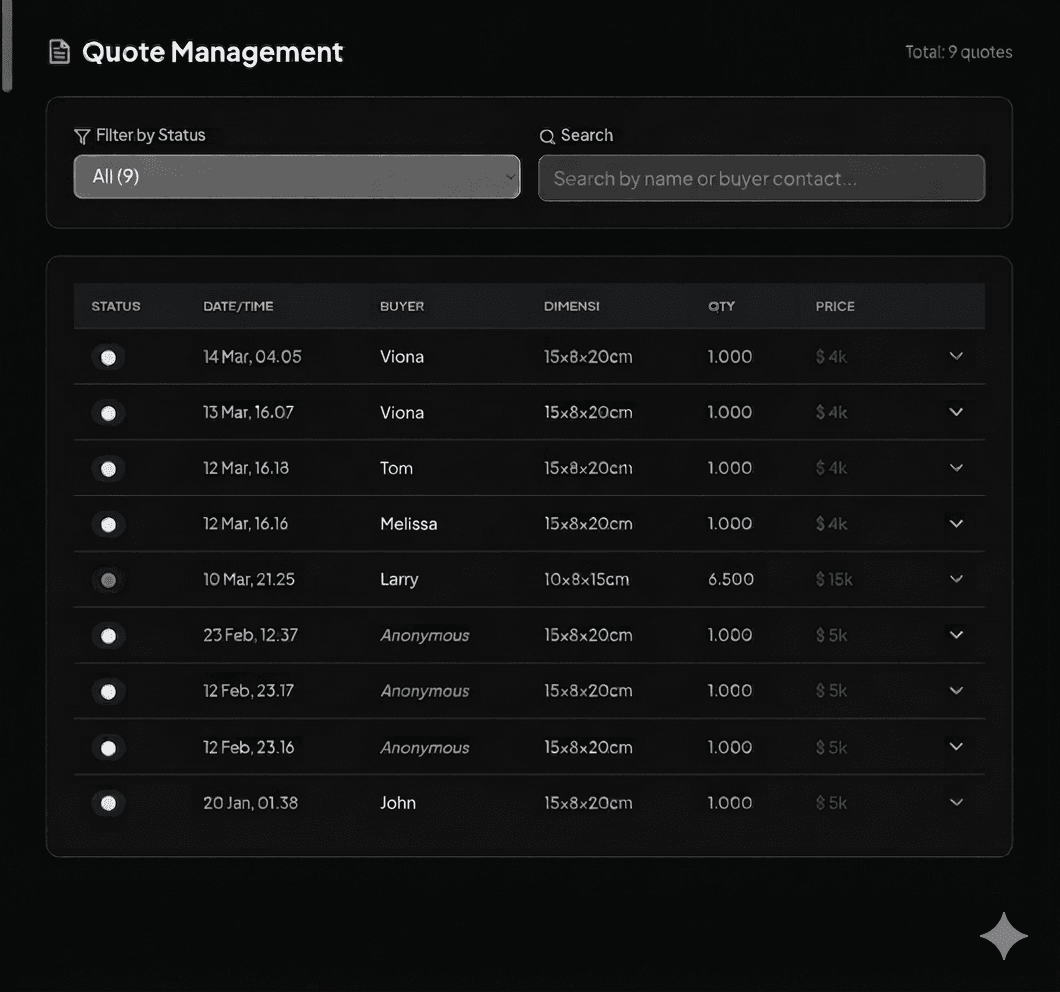The height and width of the screenshot is (992, 1060).
Task: Click the status dot in Larry's row
Action: (x=108, y=580)
